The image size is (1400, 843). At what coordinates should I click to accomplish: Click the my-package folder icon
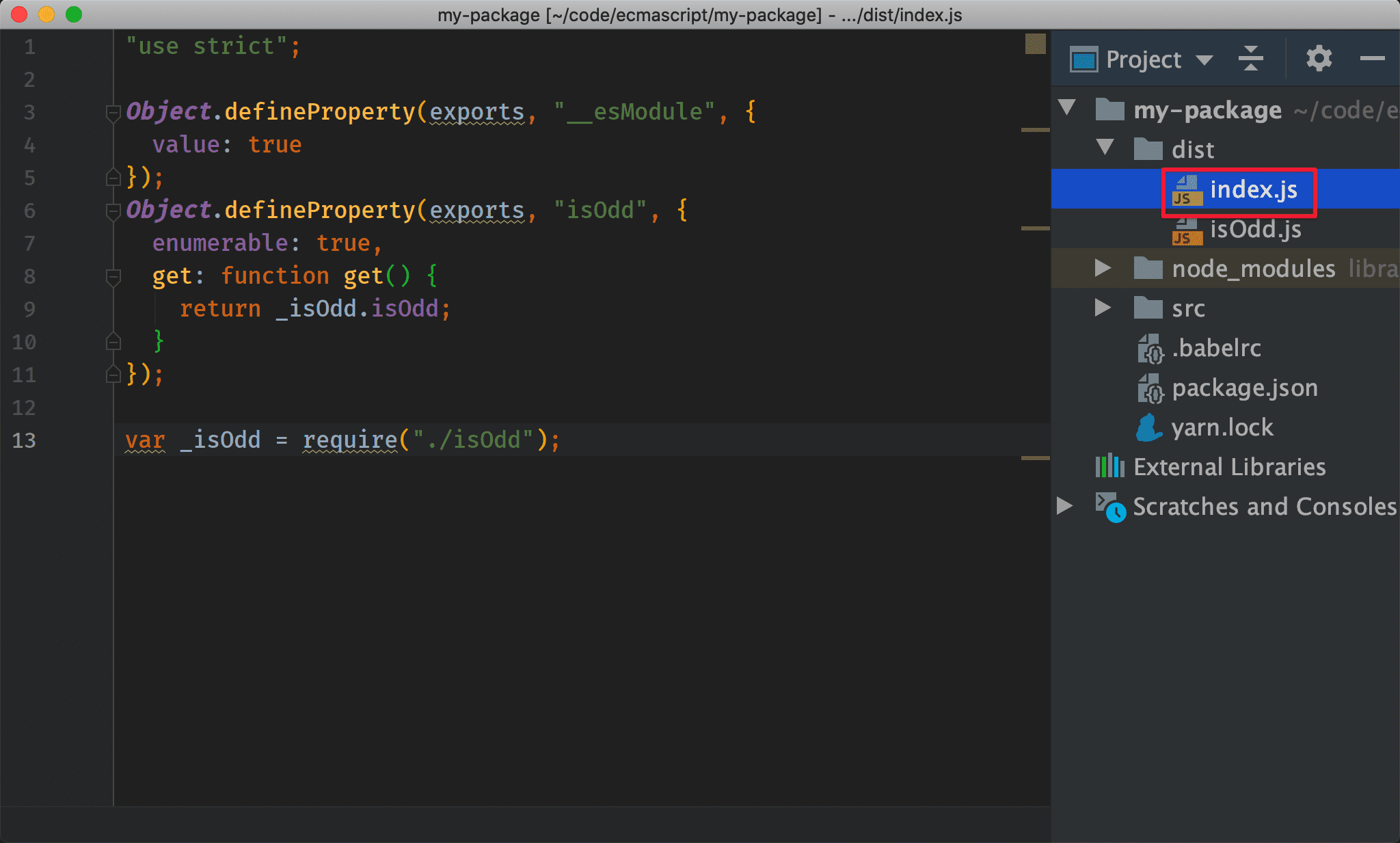[x=1109, y=109]
